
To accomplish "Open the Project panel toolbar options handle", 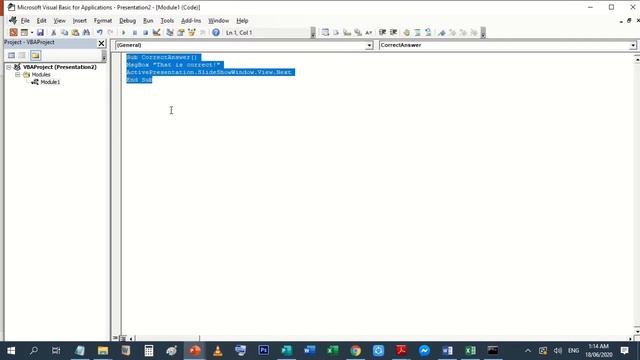I will pyautogui.click(x=104, y=56).
